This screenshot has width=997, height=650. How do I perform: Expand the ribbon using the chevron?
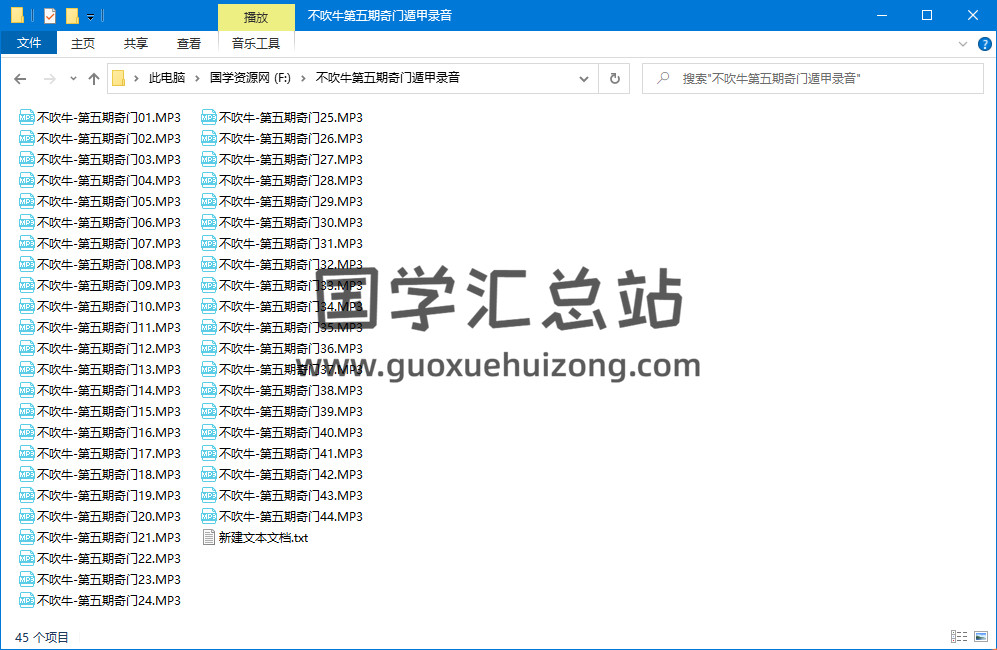[963, 43]
